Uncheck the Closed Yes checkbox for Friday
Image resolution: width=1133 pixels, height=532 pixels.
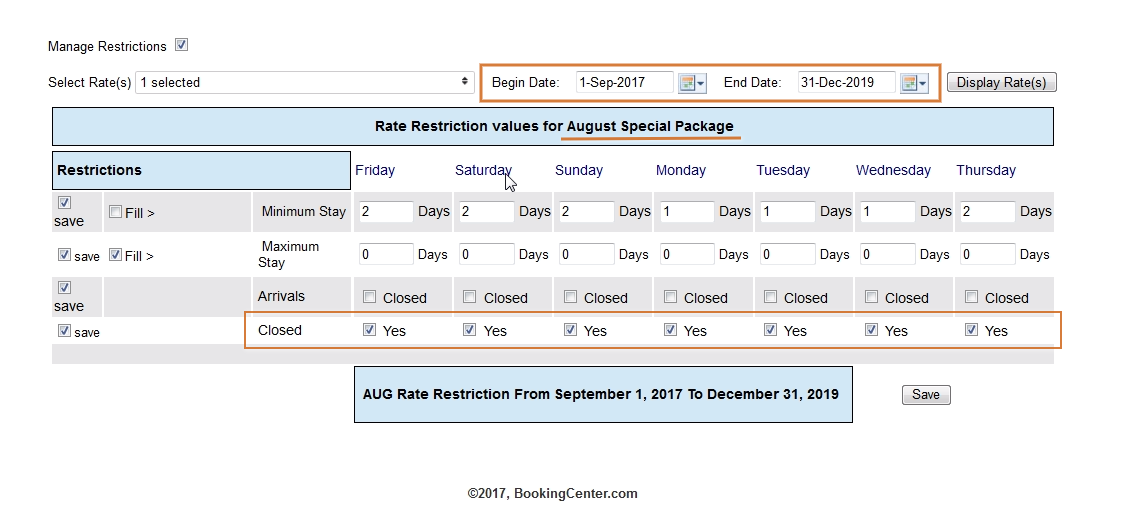[x=369, y=330]
